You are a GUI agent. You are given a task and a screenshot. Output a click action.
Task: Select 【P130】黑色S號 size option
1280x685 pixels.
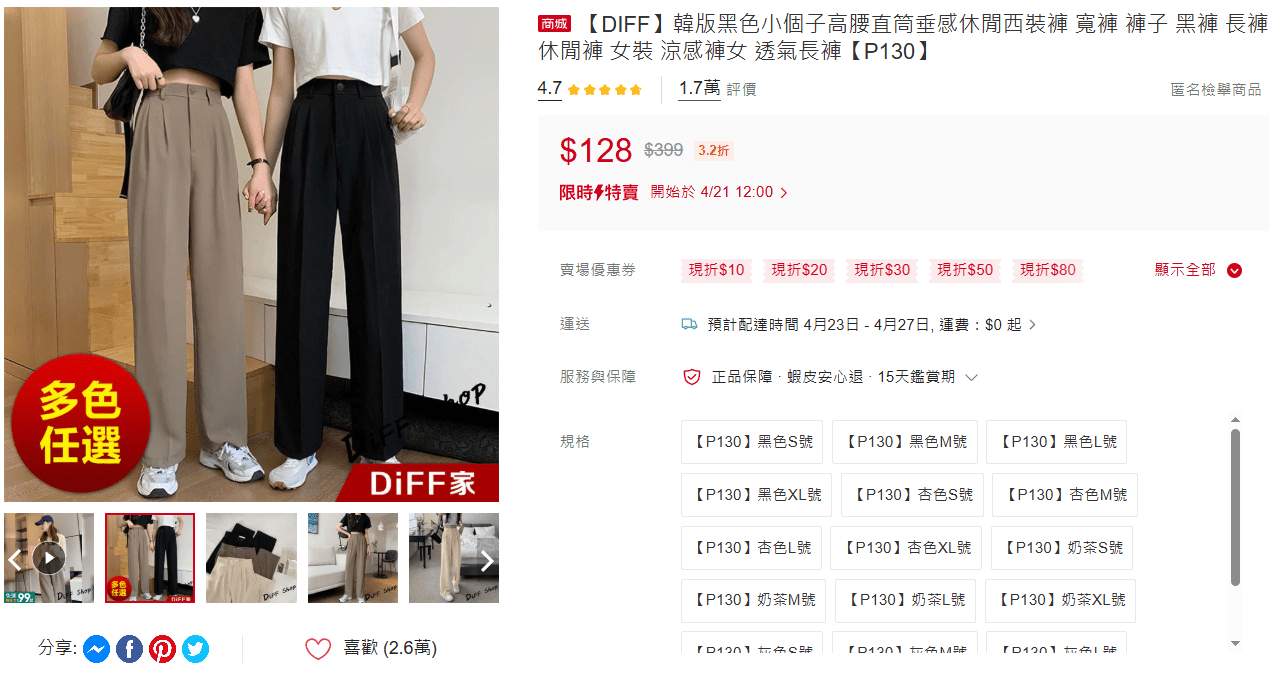click(x=752, y=442)
